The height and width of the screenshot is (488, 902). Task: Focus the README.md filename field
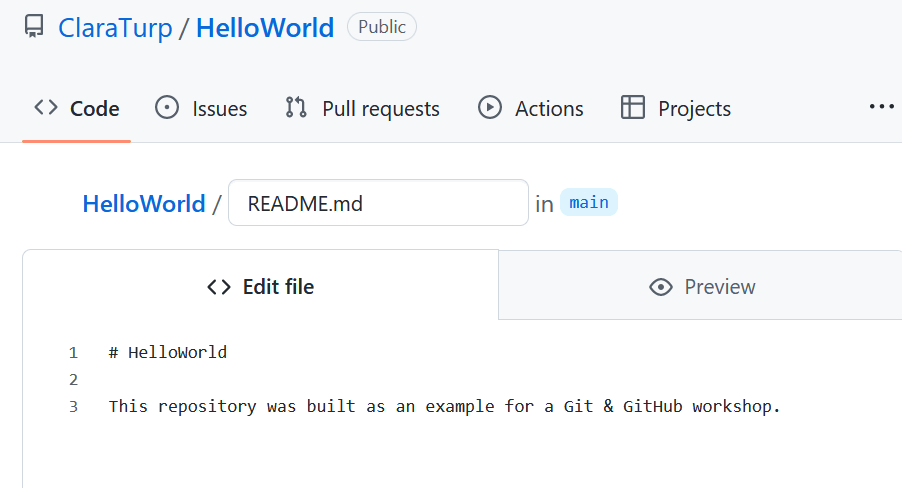click(x=379, y=203)
